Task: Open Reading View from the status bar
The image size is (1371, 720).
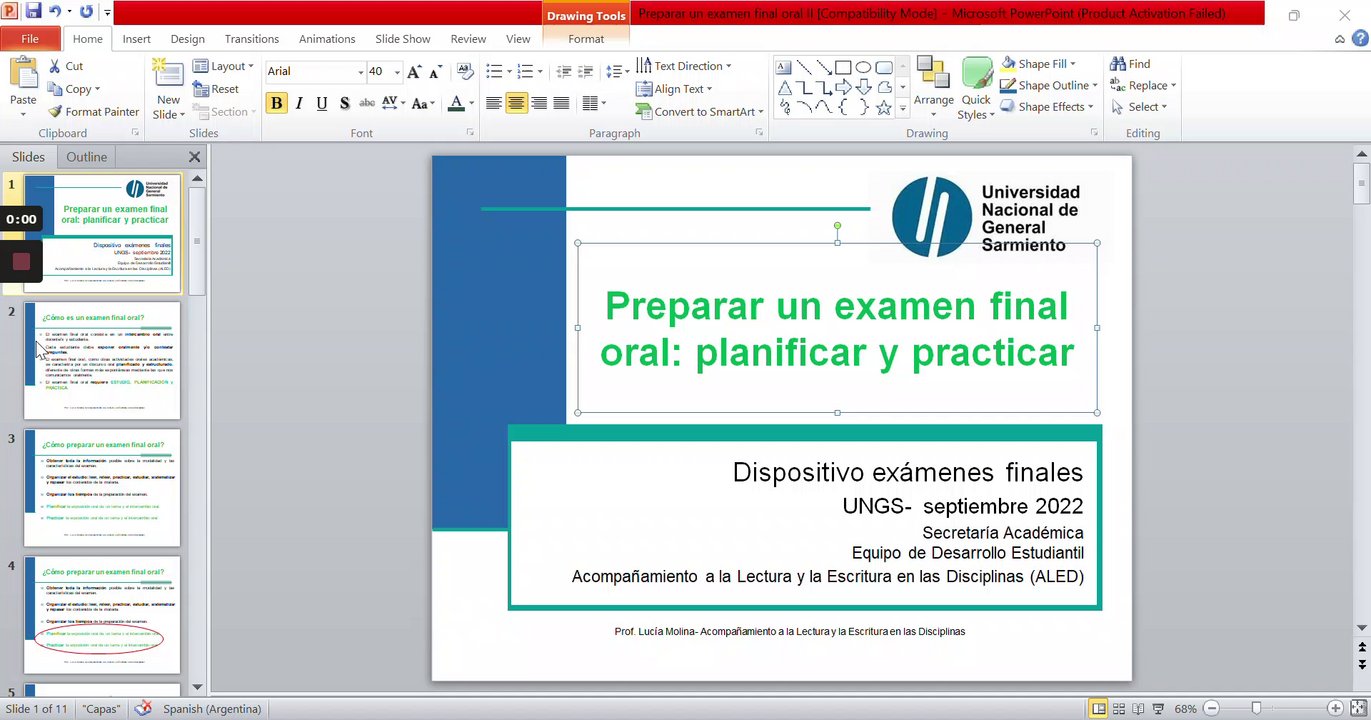Action: 1139,708
